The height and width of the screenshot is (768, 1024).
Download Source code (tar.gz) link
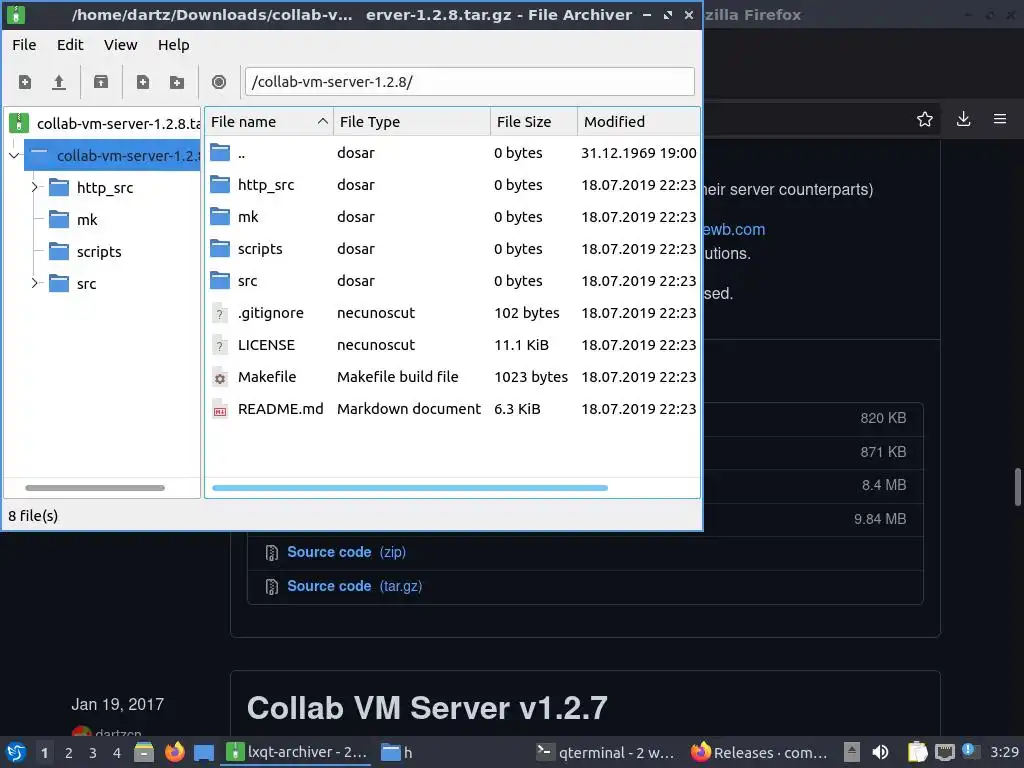click(x=355, y=586)
